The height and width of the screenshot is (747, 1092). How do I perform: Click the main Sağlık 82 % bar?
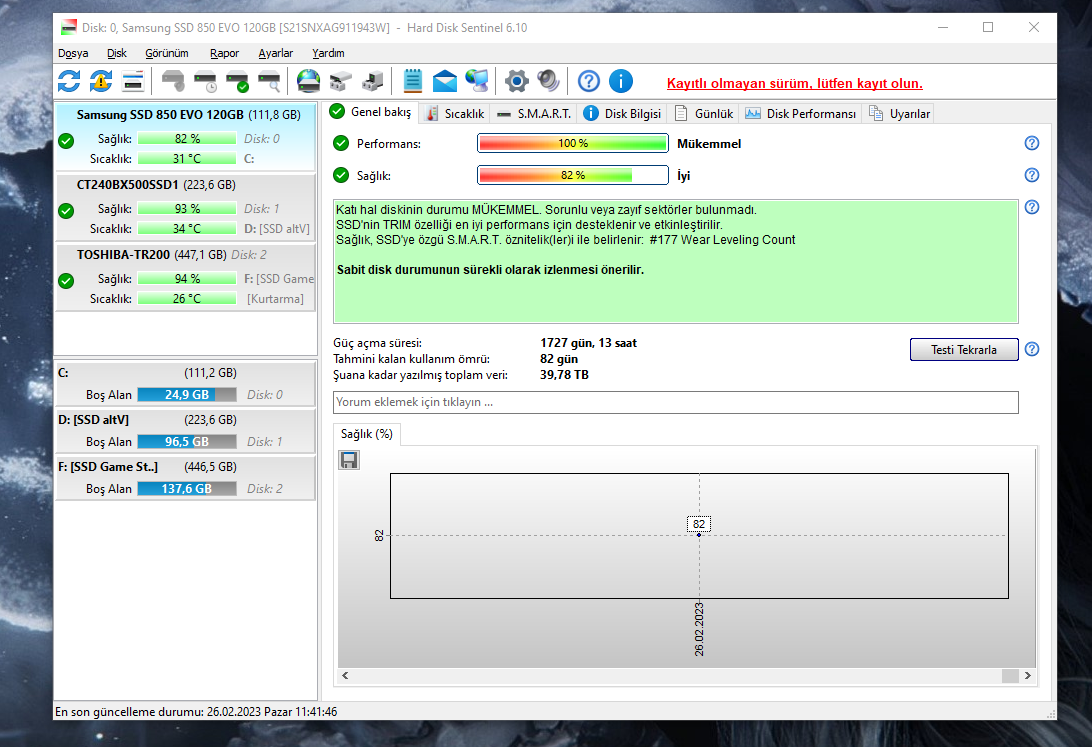coord(572,175)
